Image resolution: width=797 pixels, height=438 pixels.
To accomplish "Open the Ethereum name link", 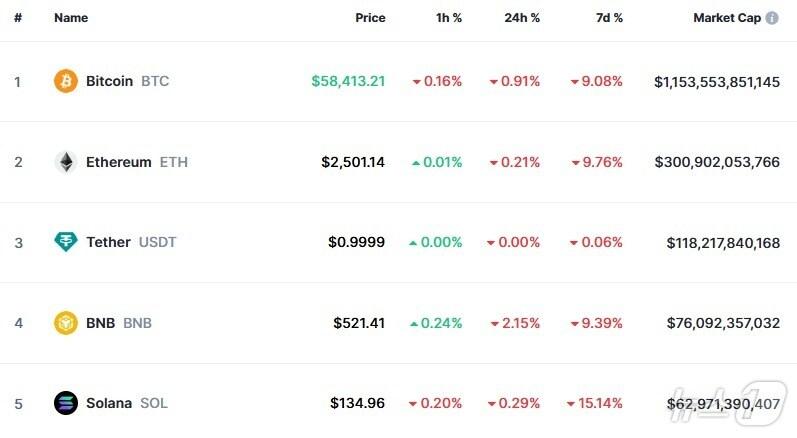I will [119, 162].
